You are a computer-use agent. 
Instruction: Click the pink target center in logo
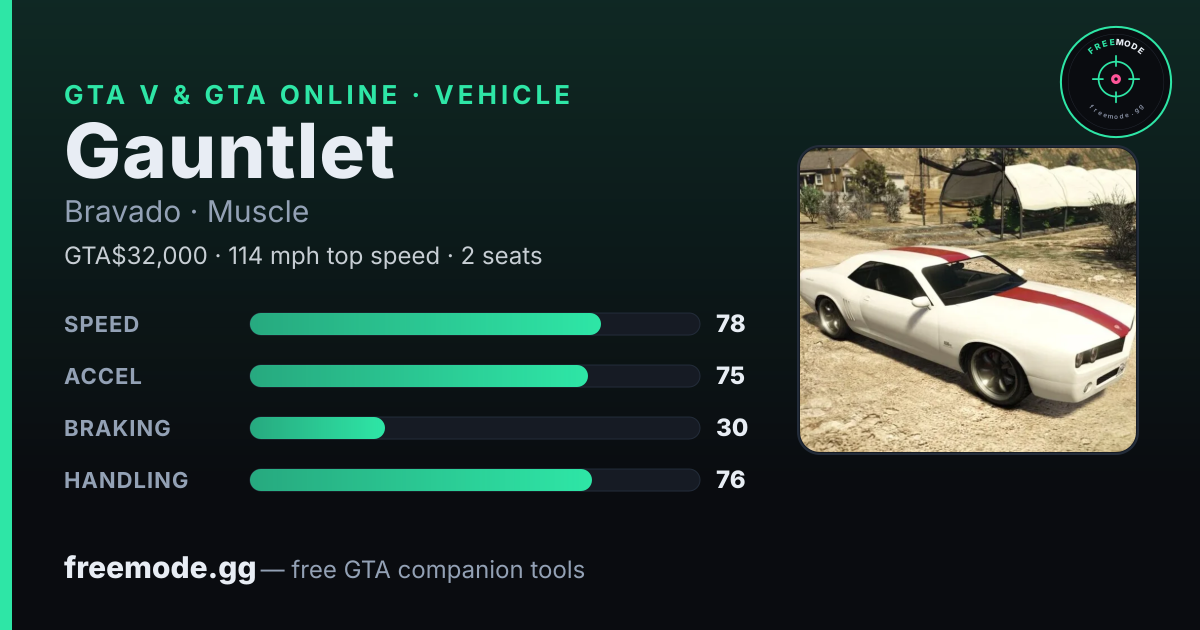pyautogui.click(x=1115, y=79)
